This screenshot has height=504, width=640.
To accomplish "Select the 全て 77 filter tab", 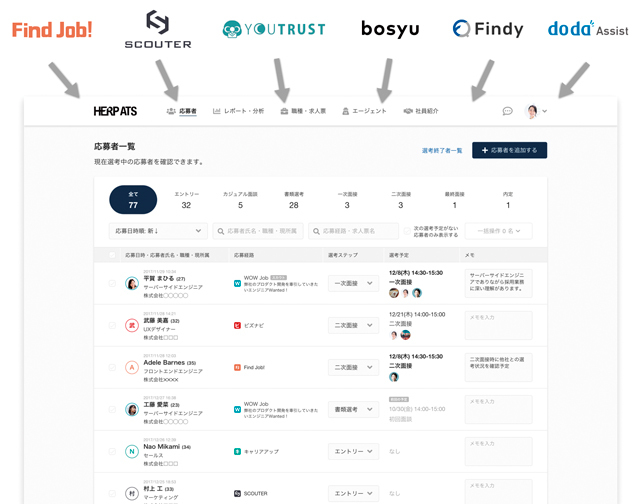I will [133, 200].
